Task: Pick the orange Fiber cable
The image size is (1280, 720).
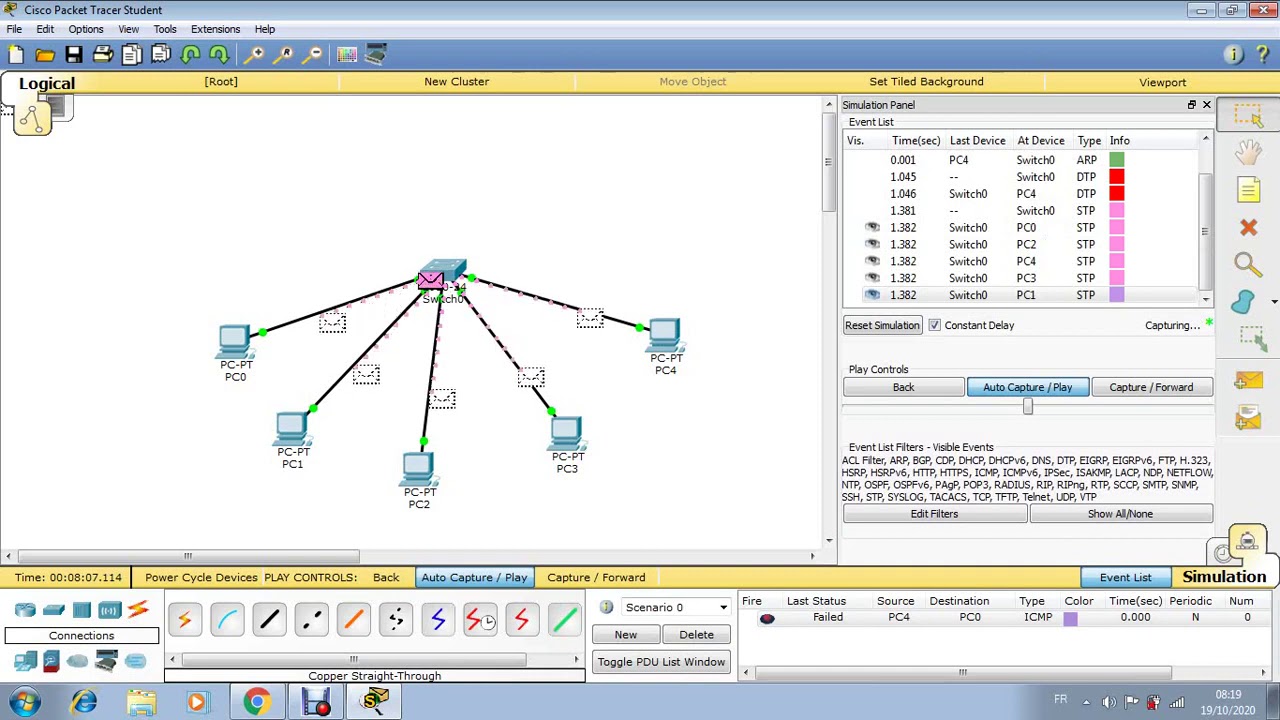Action: [353, 621]
